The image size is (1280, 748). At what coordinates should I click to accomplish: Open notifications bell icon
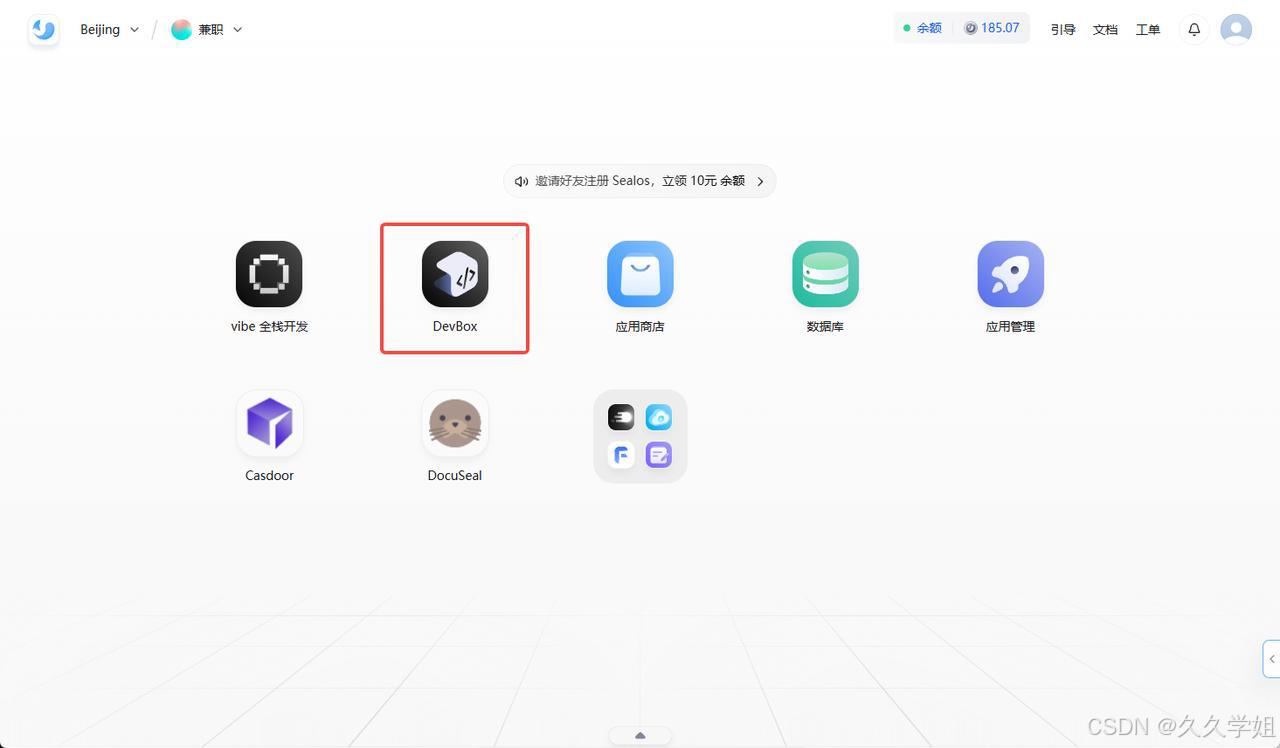pyautogui.click(x=1194, y=30)
